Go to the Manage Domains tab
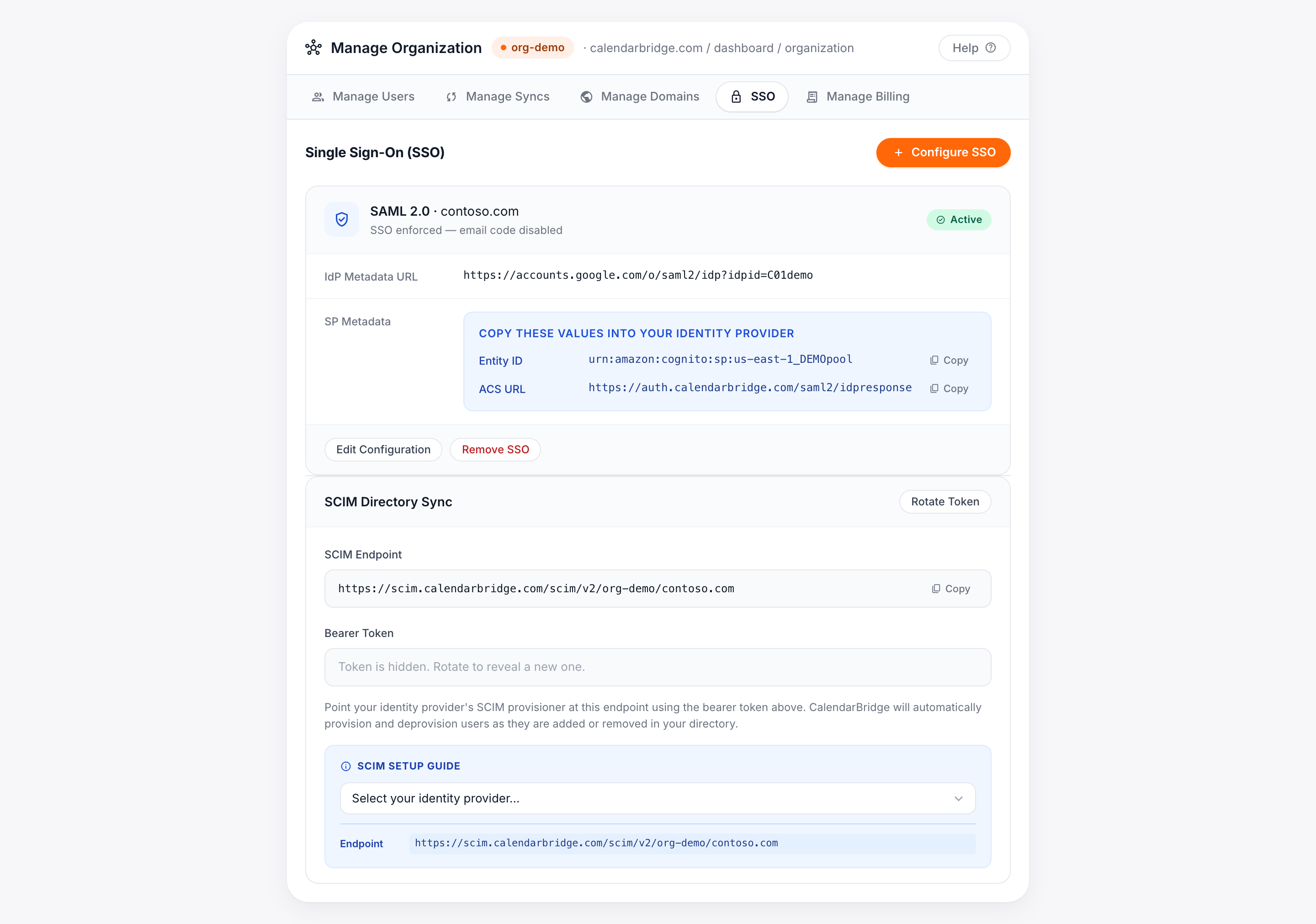Viewport: 1316px width, 924px height. 639,96
